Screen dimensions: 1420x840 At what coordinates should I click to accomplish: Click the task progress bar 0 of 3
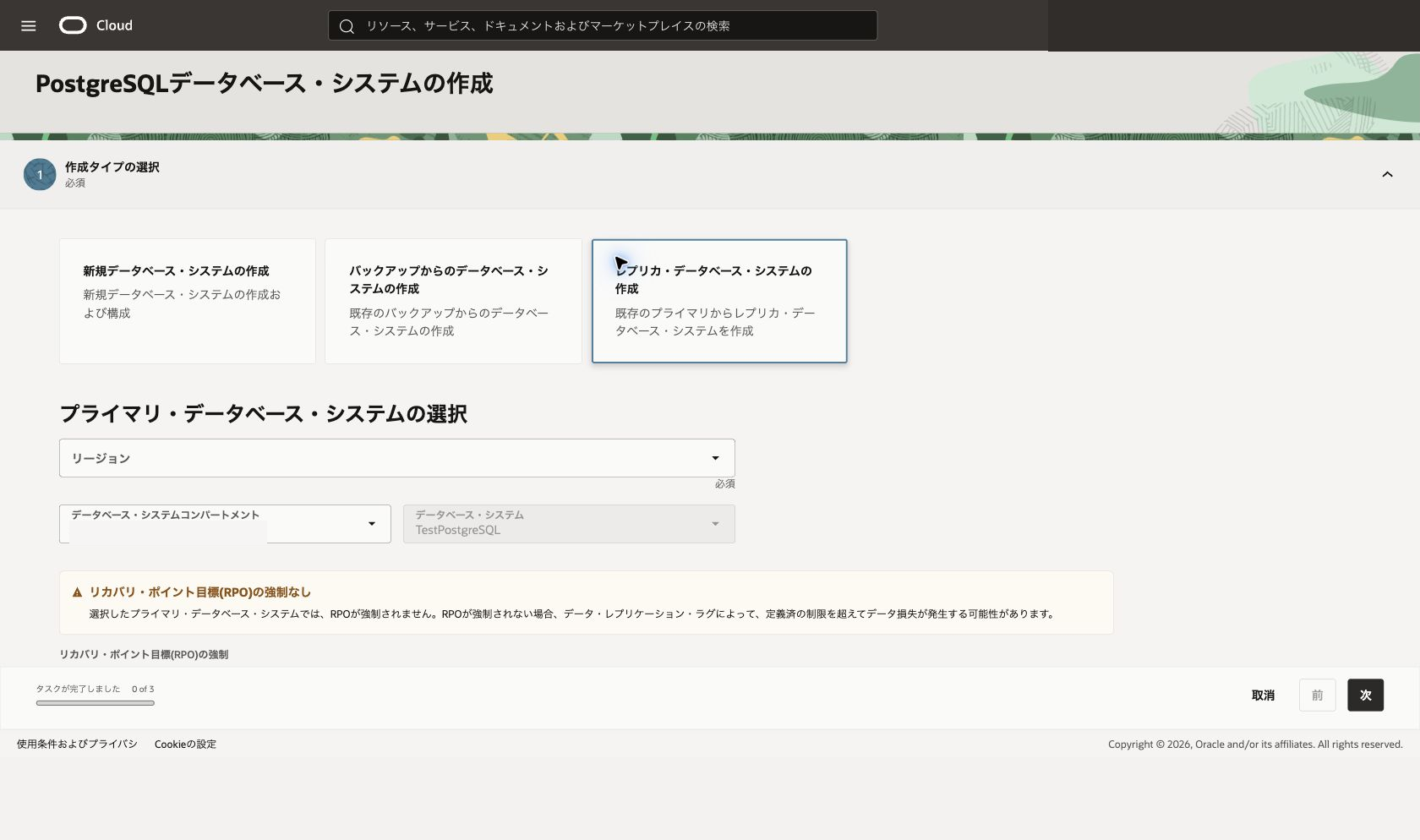(x=96, y=703)
